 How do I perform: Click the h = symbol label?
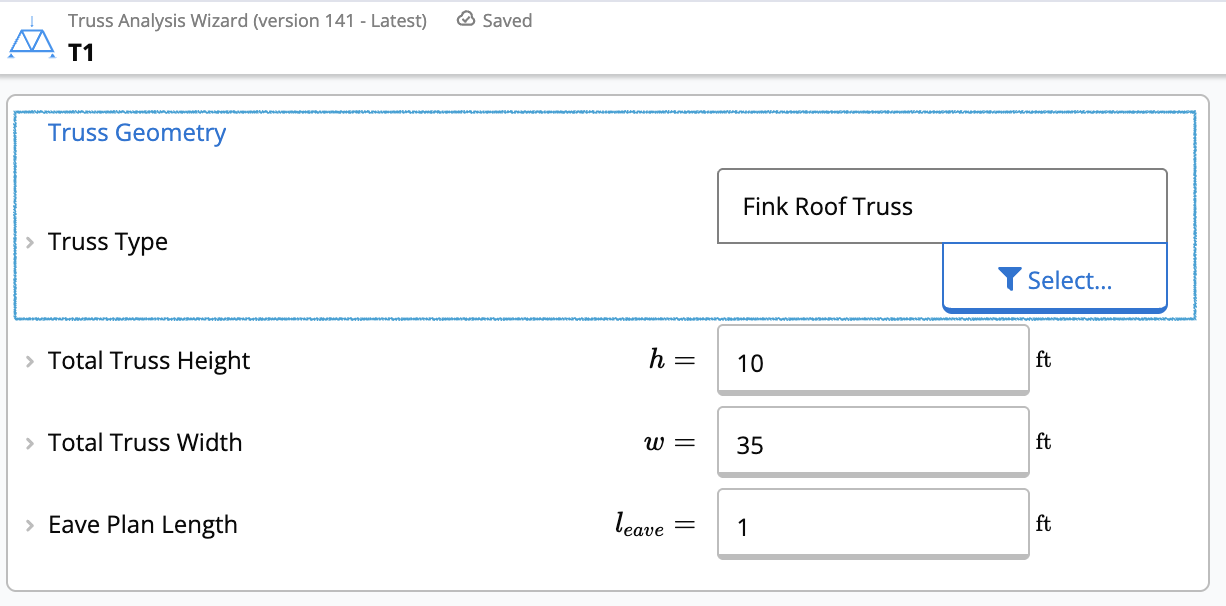(x=672, y=360)
